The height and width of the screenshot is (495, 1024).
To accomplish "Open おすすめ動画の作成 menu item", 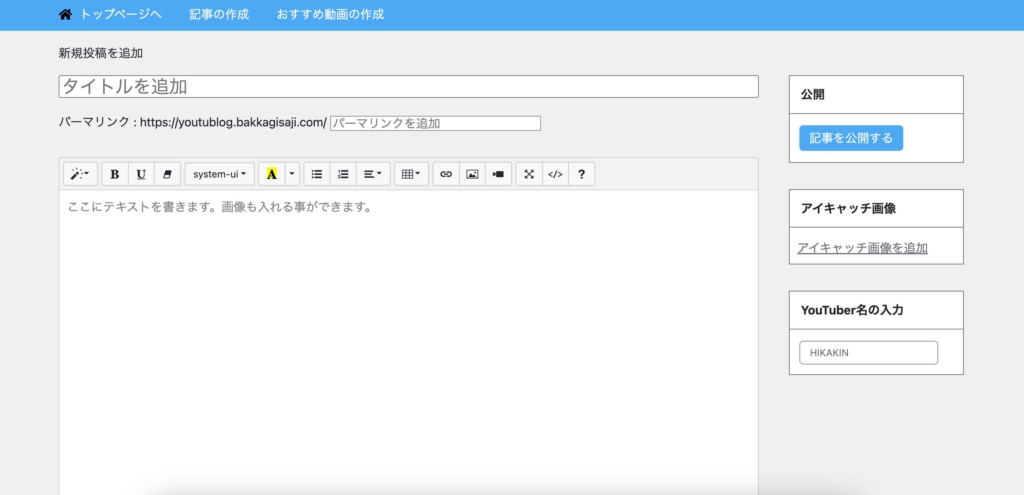I will pos(330,15).
